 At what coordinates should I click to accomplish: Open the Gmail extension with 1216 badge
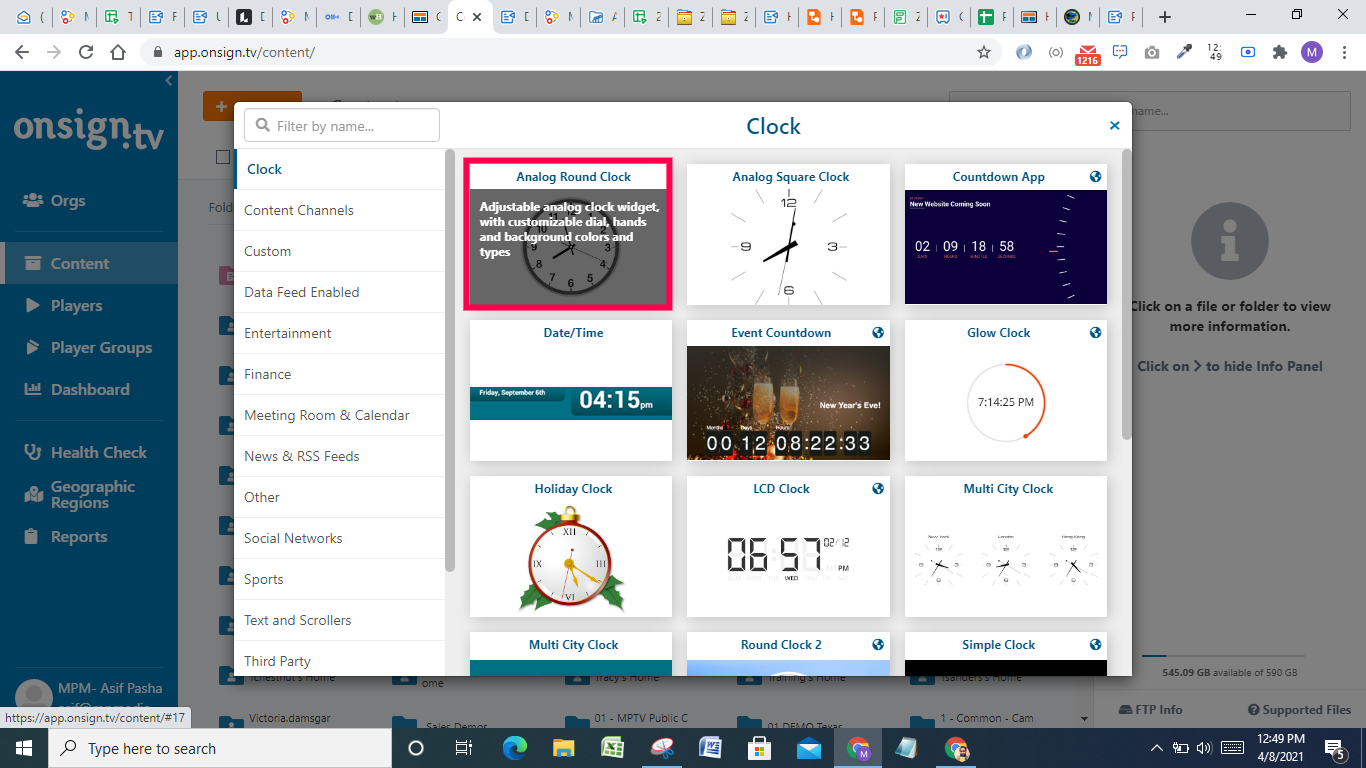(x=1087, y=54)
